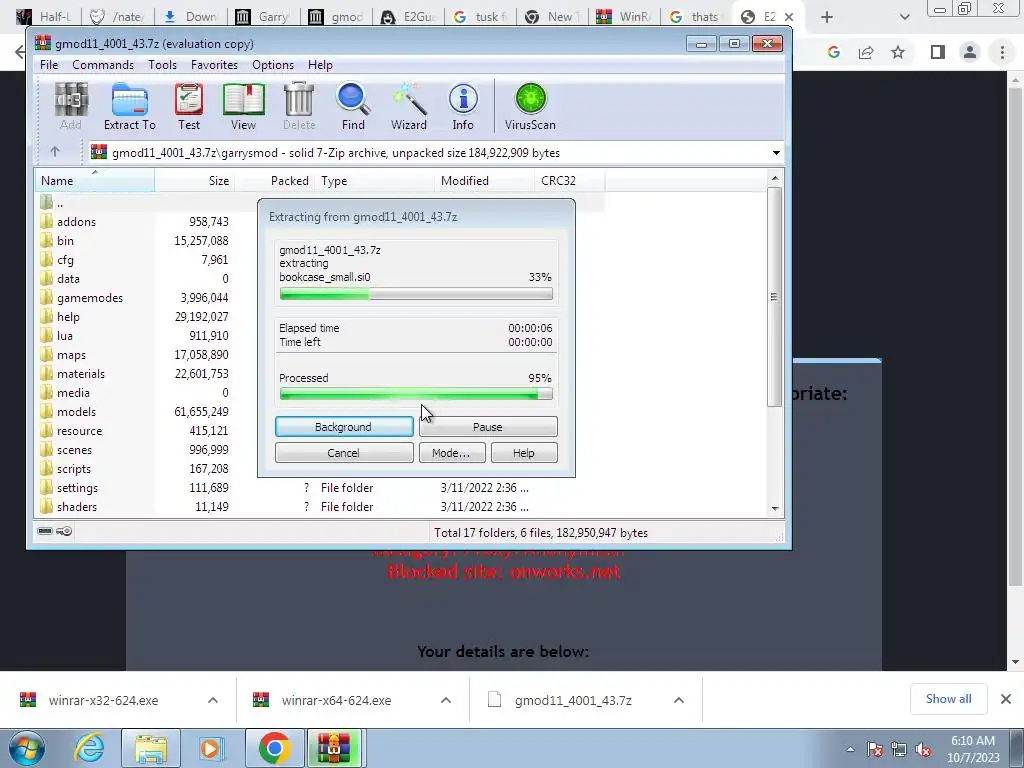1024x768 pixels.
Task: Click the WinRAR file list scrollbar
Action: pyautogui.click(x=775, y=297)
